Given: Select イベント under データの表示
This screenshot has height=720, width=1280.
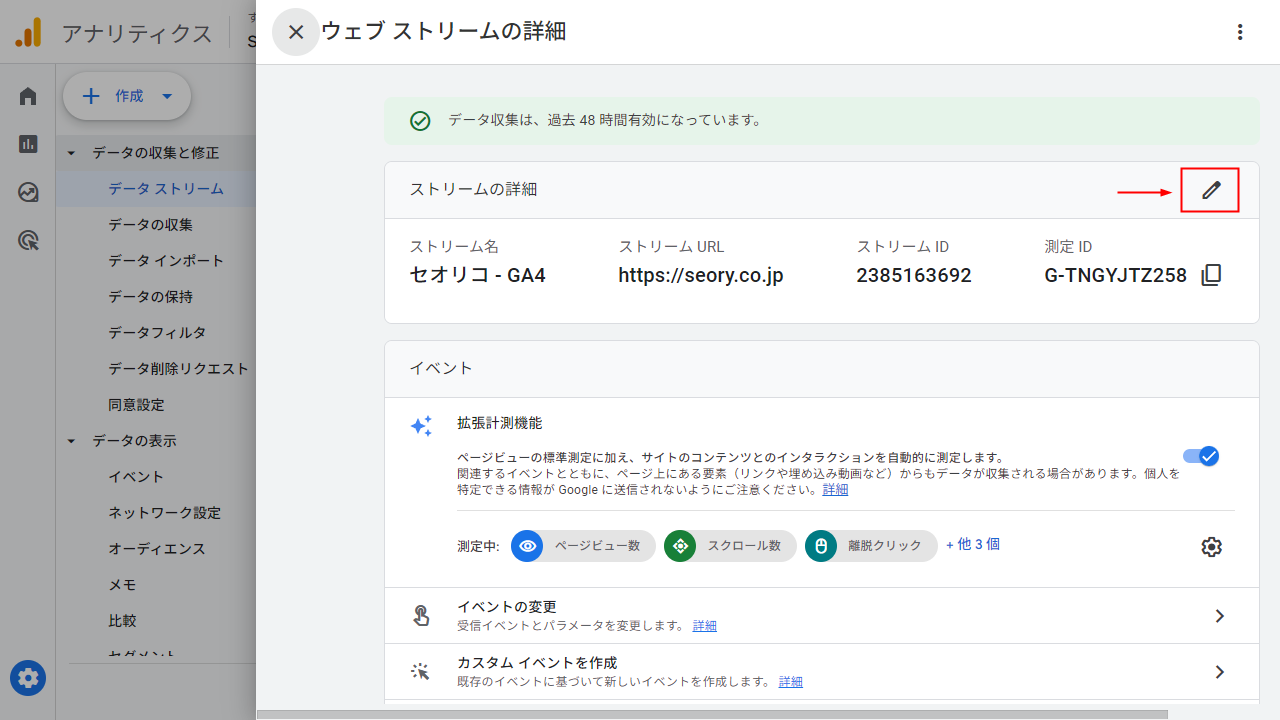Looking at the screenshot, I should (x=136, y=476).
